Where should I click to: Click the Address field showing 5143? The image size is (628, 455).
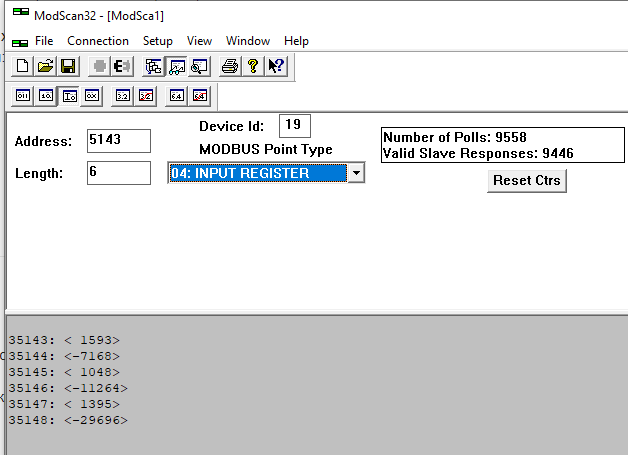click(x=119, y=141)
